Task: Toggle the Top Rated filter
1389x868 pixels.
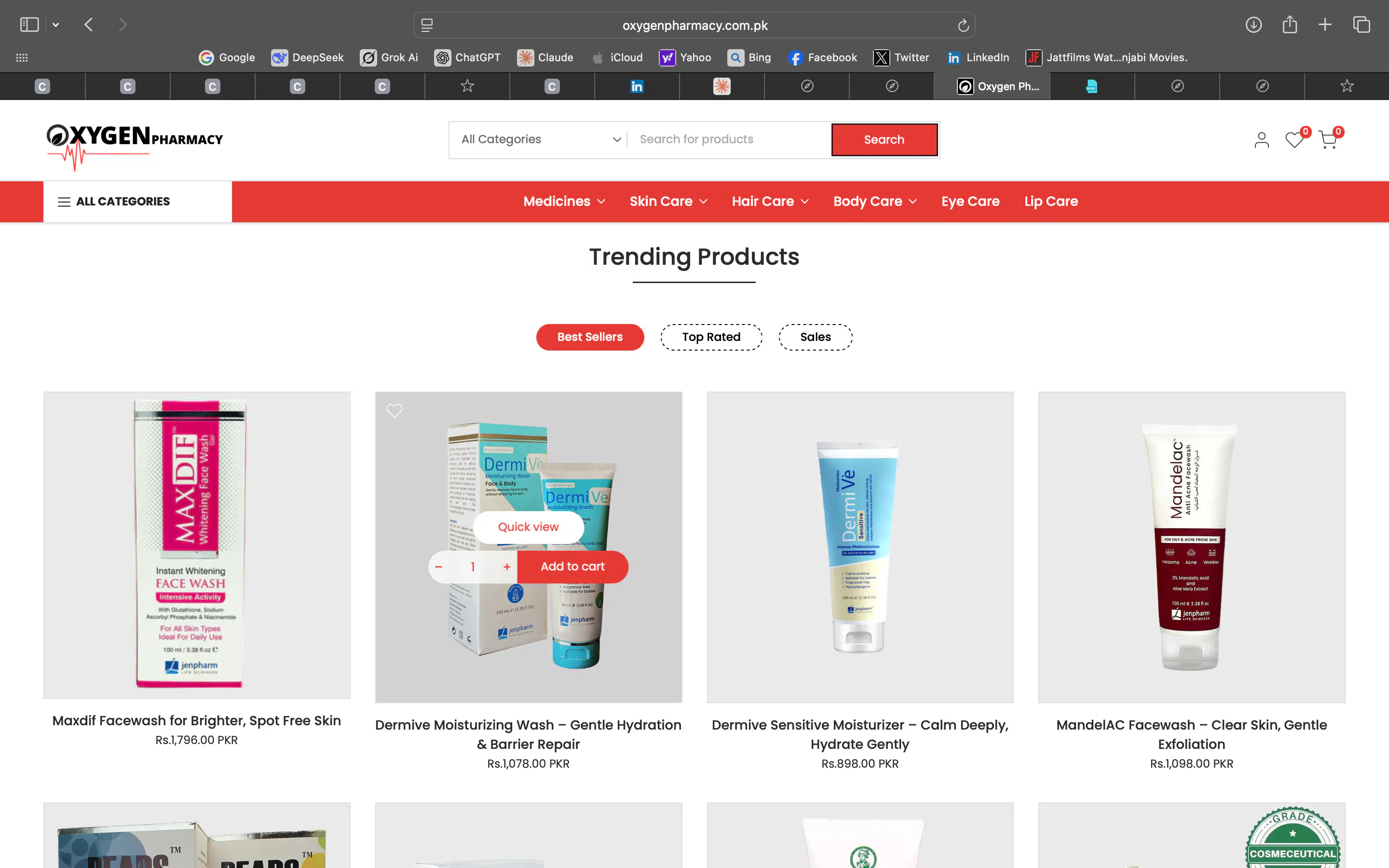Action: pyautogui.click(x=711, y=337)
